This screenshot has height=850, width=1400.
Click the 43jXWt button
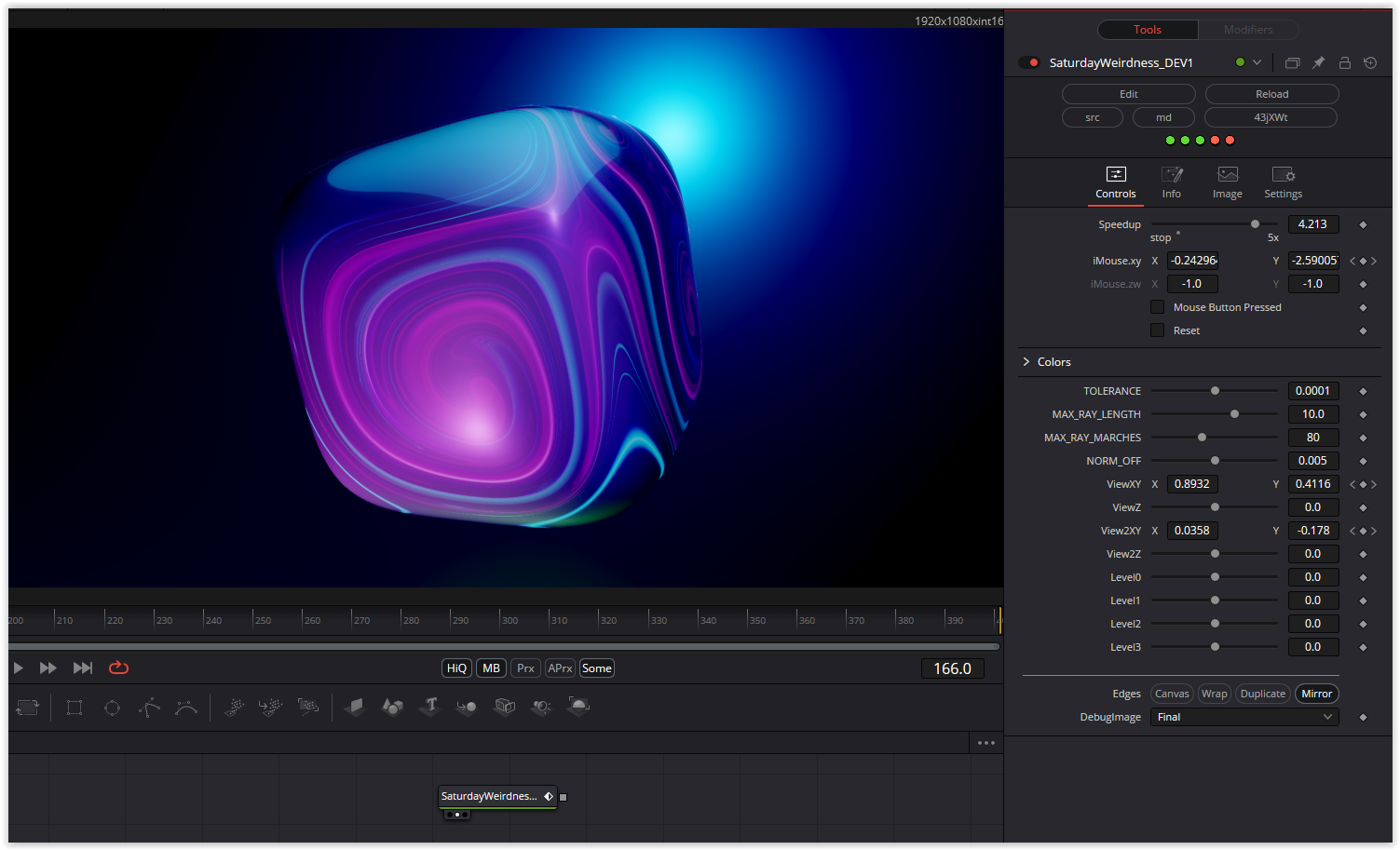1271,117
